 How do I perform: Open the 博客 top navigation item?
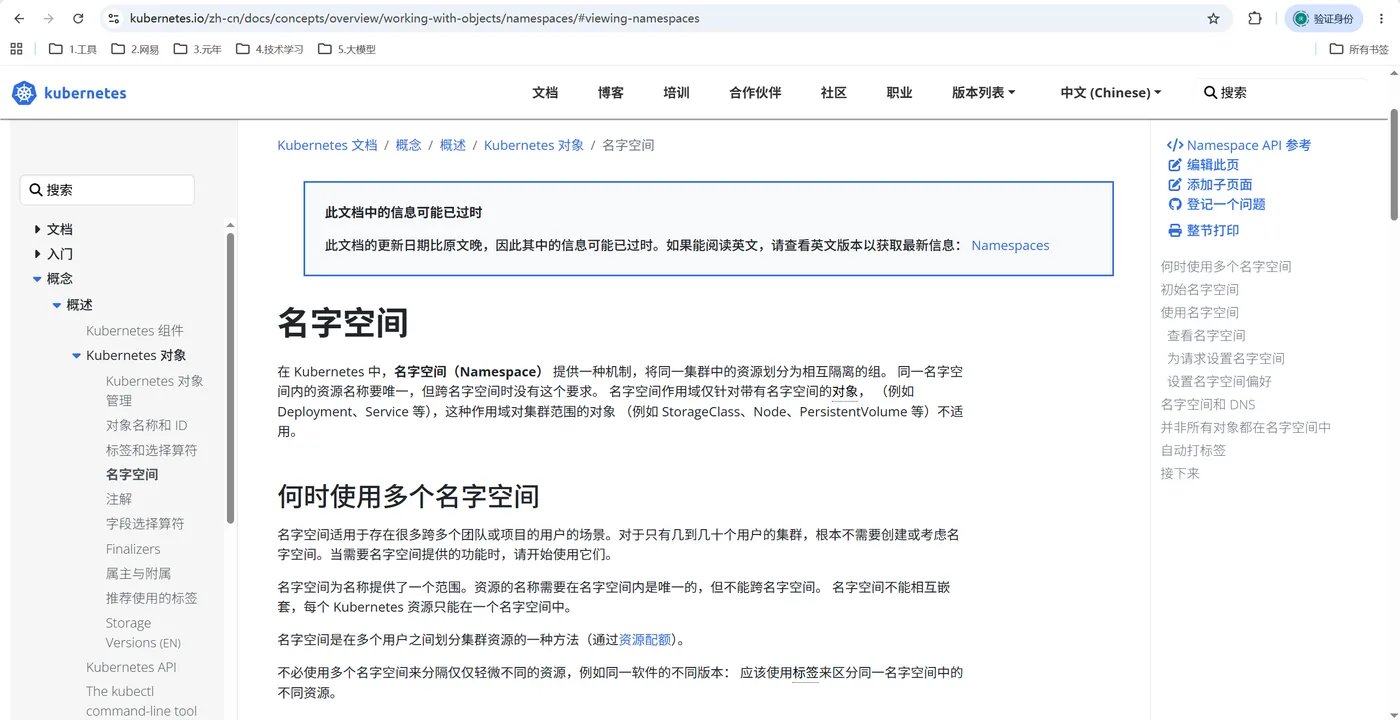click(x=611, y=92)
